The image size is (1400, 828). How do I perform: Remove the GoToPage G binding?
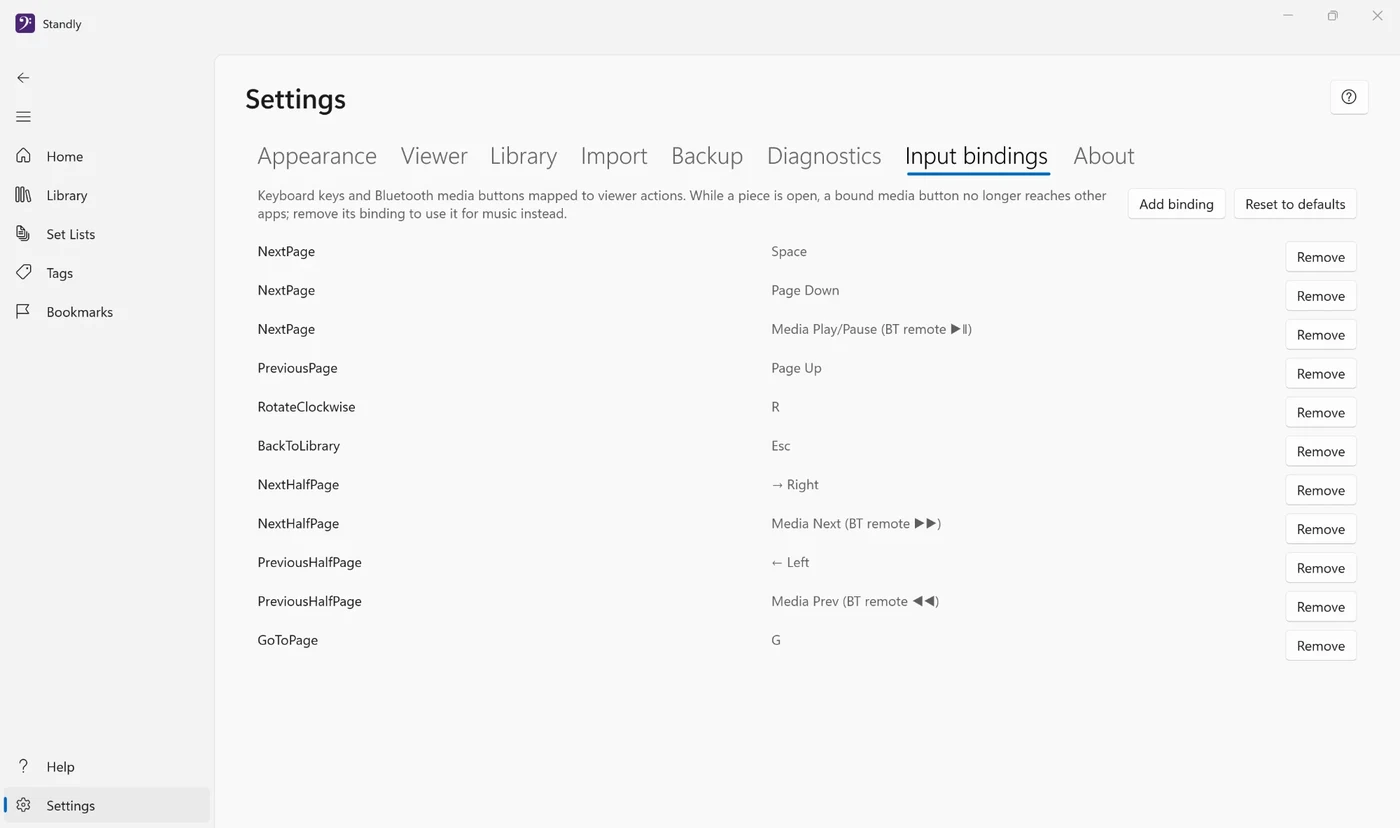[x=1321, y=646]
